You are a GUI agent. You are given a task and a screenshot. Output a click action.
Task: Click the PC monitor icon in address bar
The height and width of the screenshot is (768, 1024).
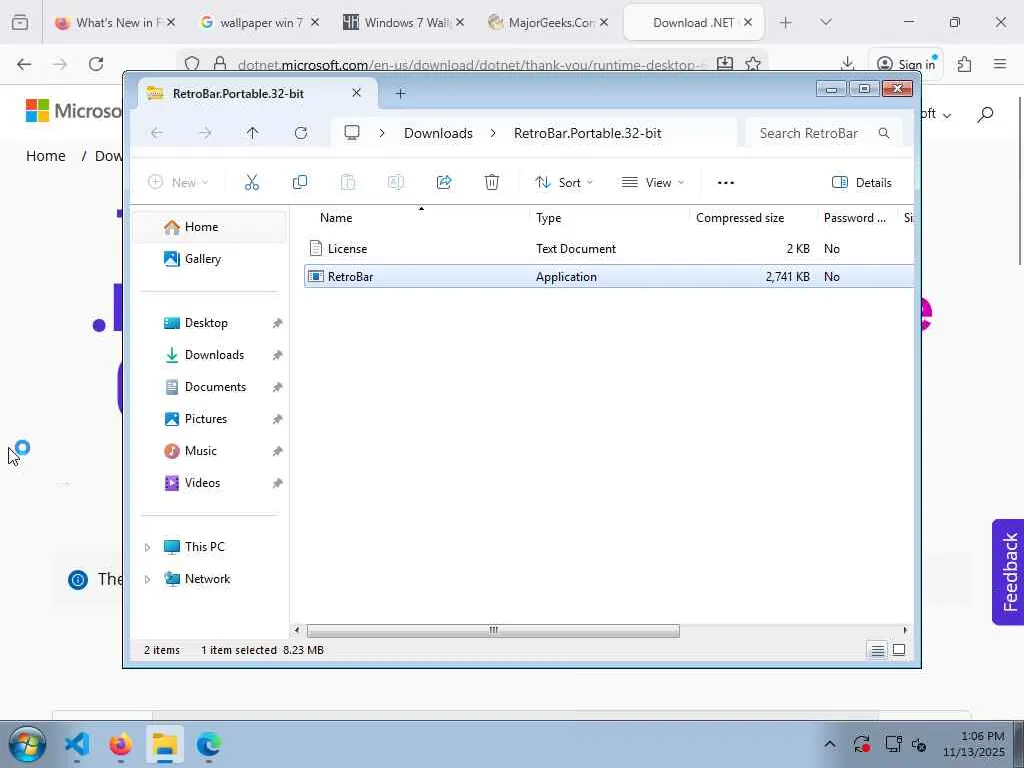[x=352, y=133]
